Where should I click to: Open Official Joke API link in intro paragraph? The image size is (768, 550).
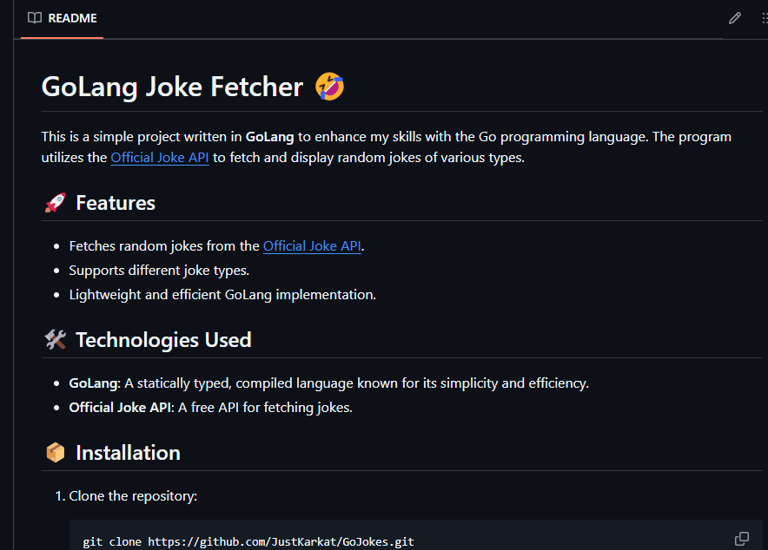(x=160, y=157)
